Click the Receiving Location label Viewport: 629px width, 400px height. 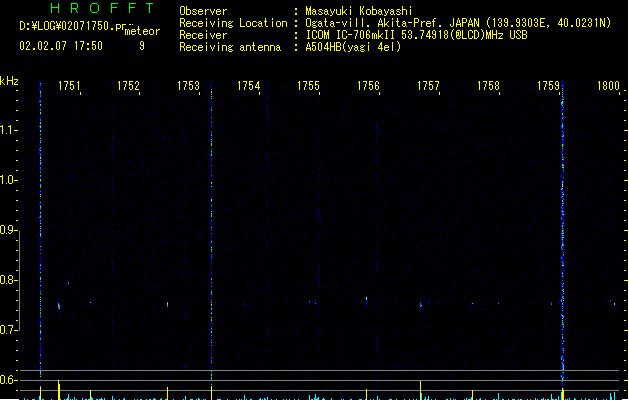[x=233, y=23]
